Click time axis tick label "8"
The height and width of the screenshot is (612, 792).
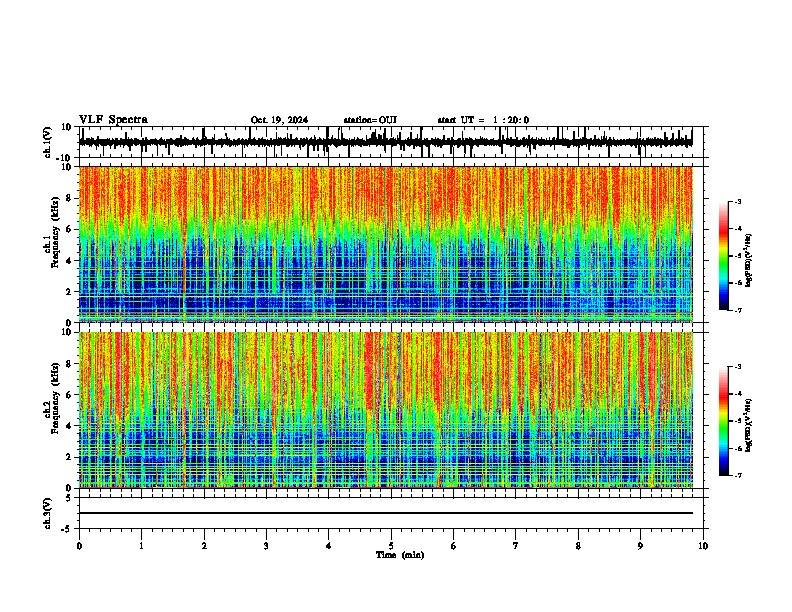pos(578,546)
